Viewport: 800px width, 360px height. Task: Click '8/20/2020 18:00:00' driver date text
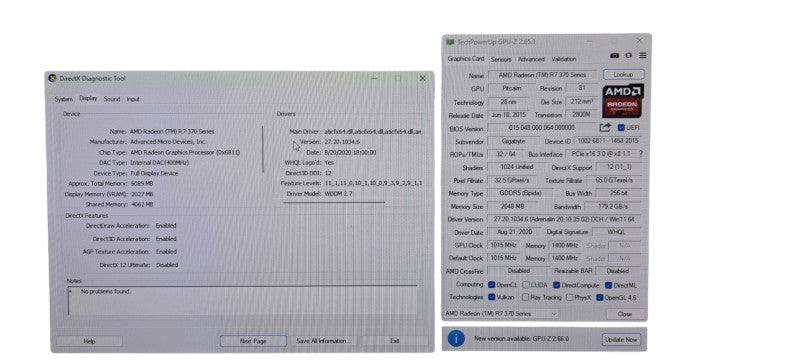(351, 152)
